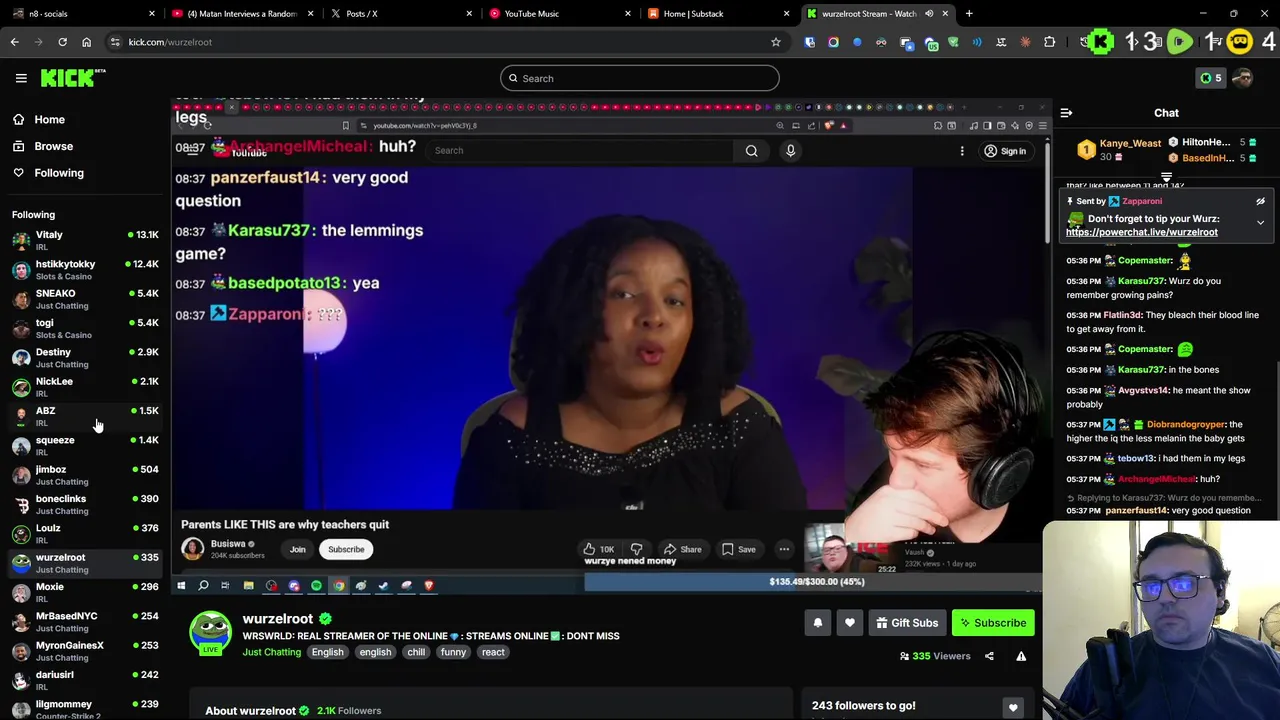Report stream using warning triangle icon
1280x720 pixels.
pyautogui.click(x=1021, y=656)
